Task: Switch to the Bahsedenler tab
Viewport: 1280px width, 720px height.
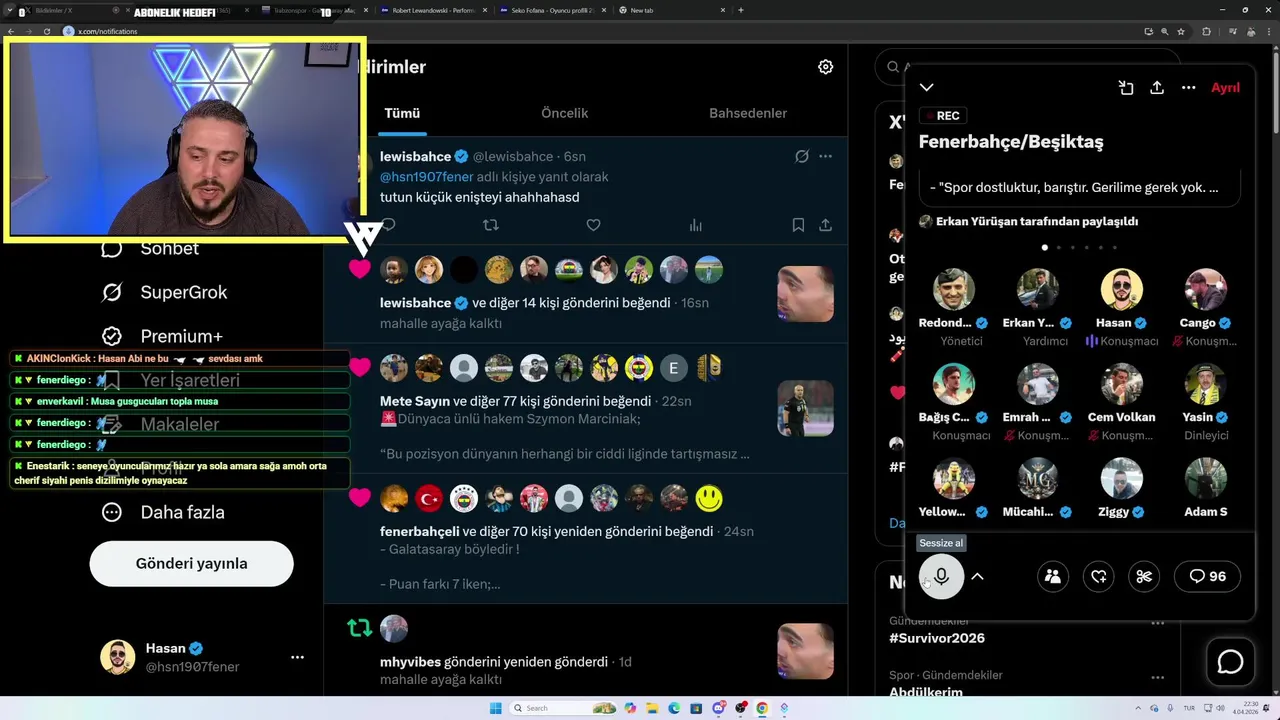Action: 748,113
